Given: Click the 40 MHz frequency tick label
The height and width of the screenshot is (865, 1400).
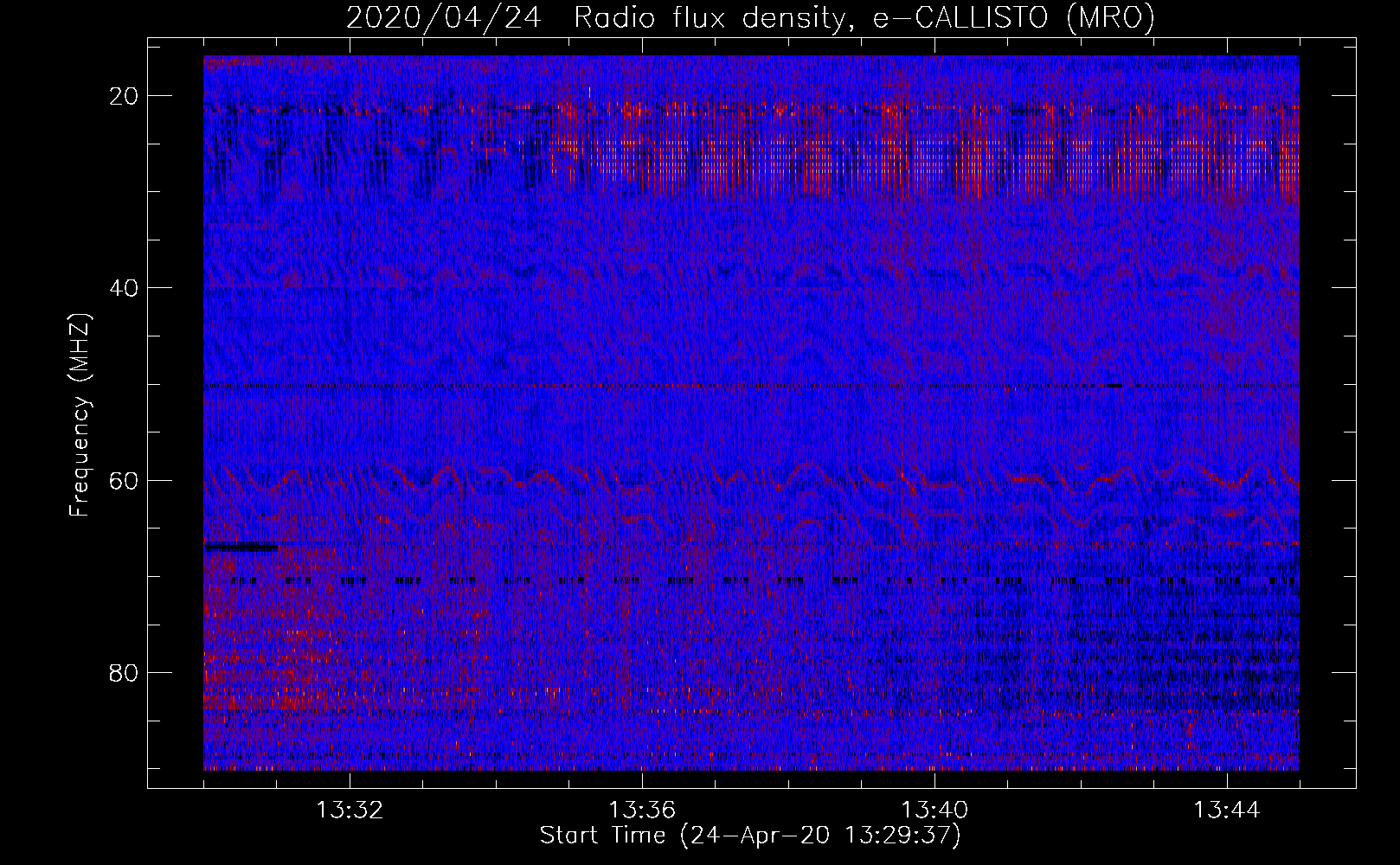Looking at the screenshot, I should pyautogui.click(x=124, y=288).
